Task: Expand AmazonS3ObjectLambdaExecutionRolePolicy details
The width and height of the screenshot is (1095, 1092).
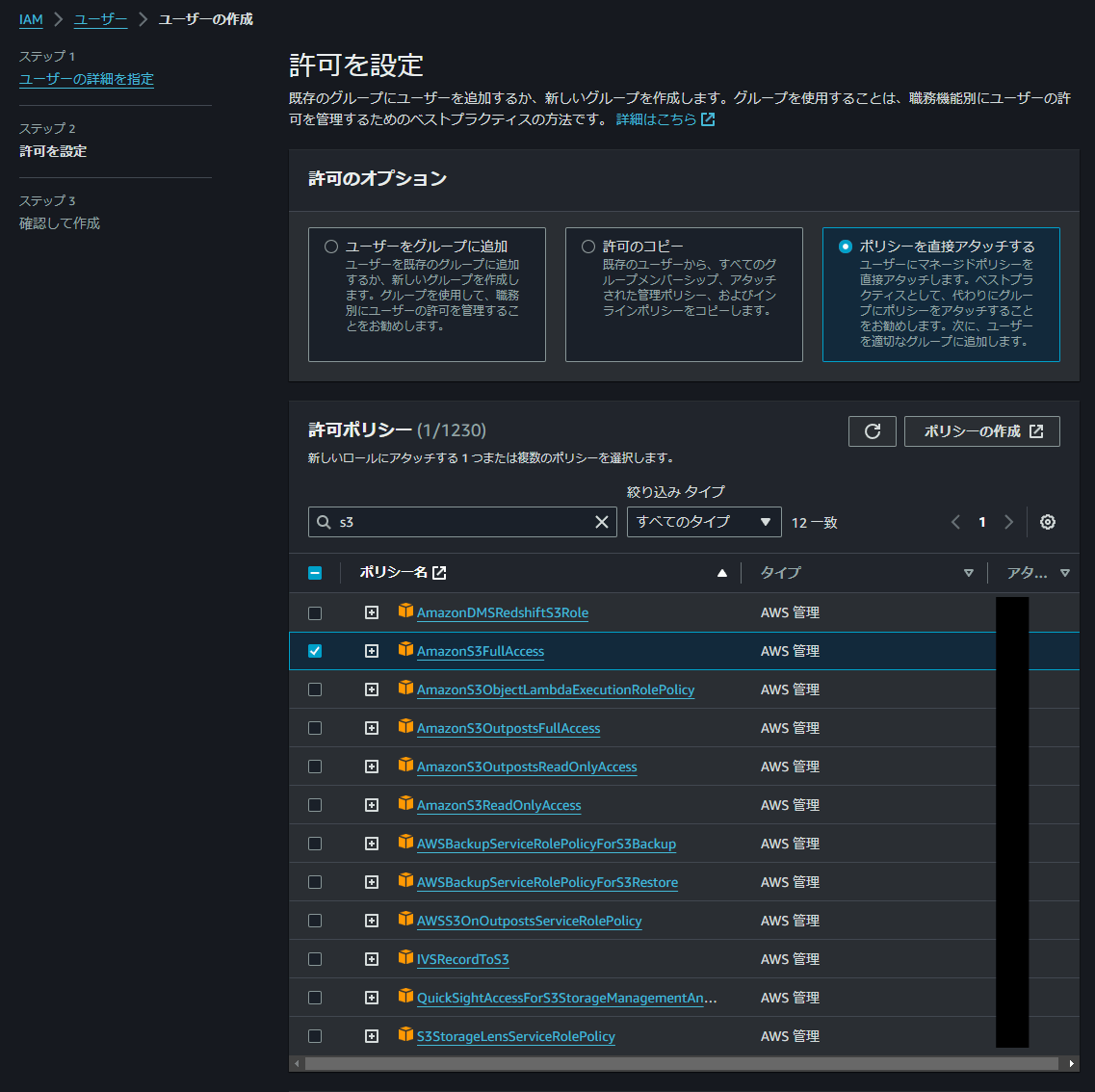Action: point(372,689)
